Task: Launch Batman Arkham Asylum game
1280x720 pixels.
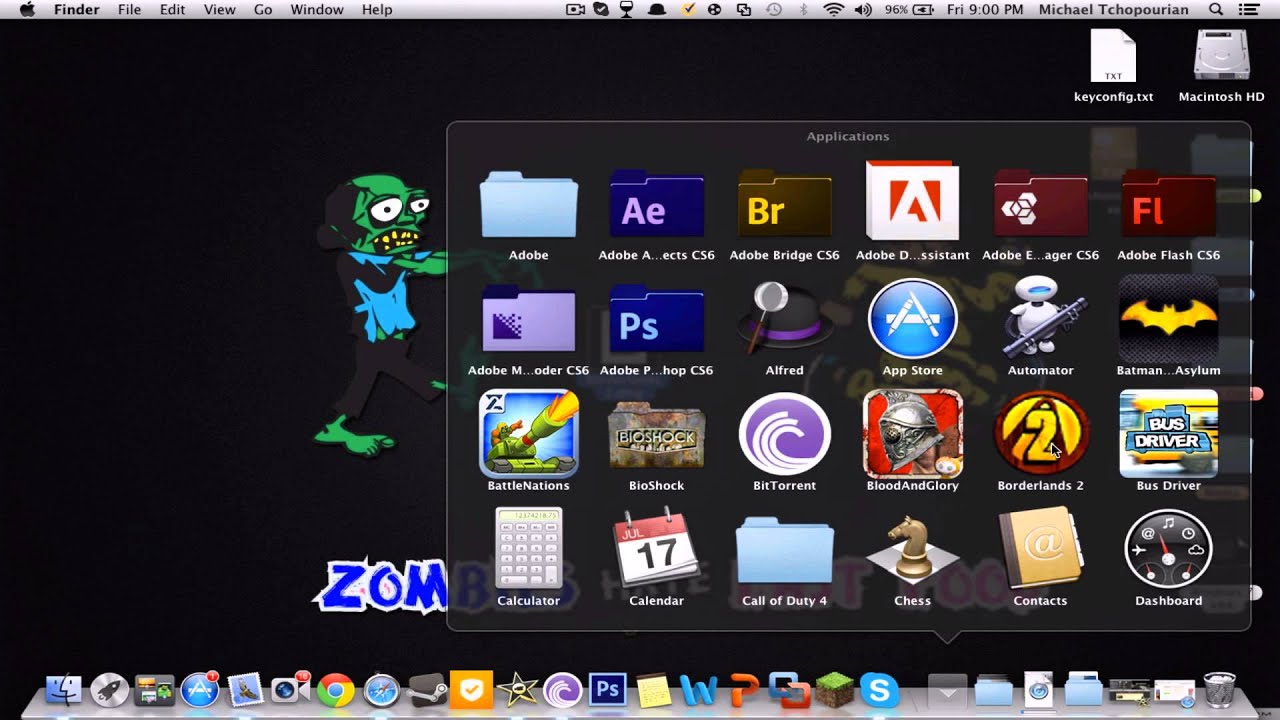Action: (1168, 318)
